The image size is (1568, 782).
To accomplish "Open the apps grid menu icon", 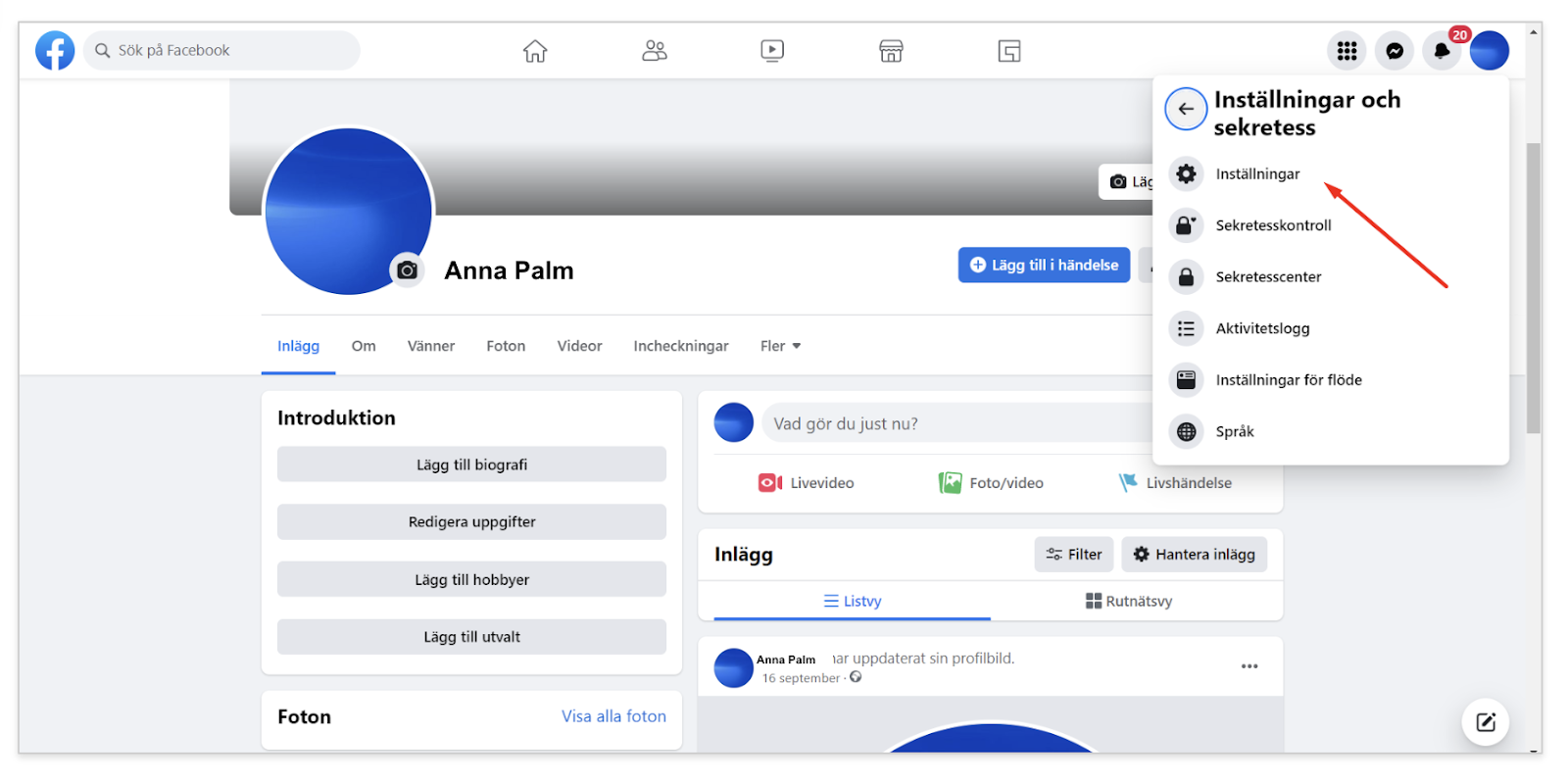I will click(x=1347, y=51).
